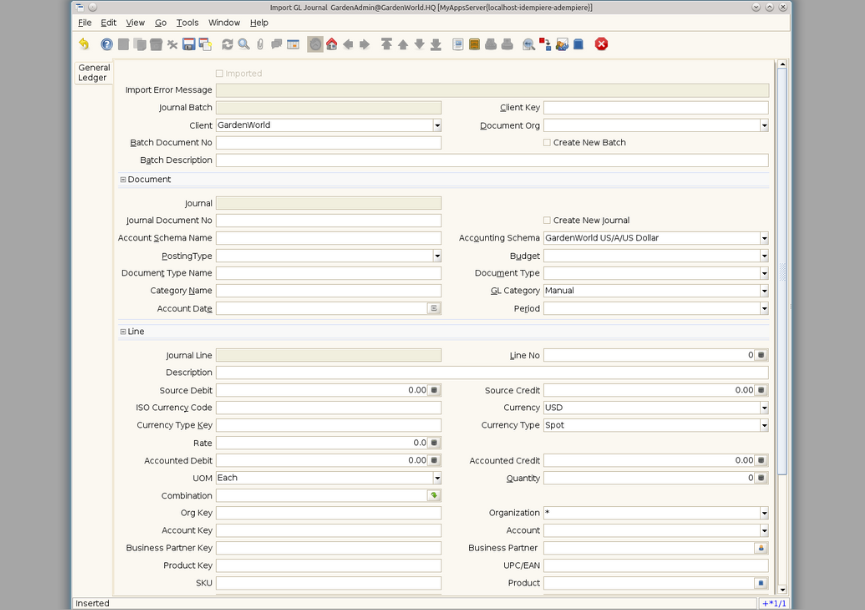Open the Currency dropdown showing USD
Screen dimensions: 865x610
[764, 408]
